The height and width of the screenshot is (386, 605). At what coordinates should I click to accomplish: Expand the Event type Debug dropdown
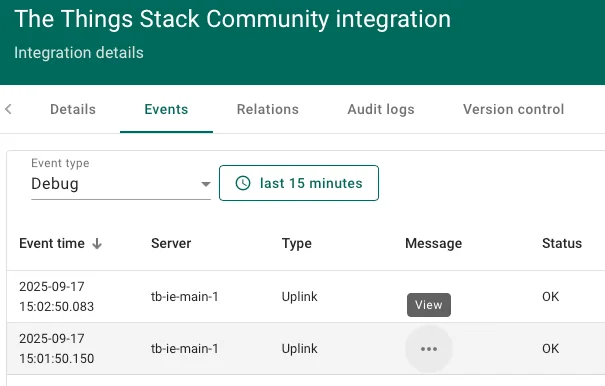click(x=121, y=184)
